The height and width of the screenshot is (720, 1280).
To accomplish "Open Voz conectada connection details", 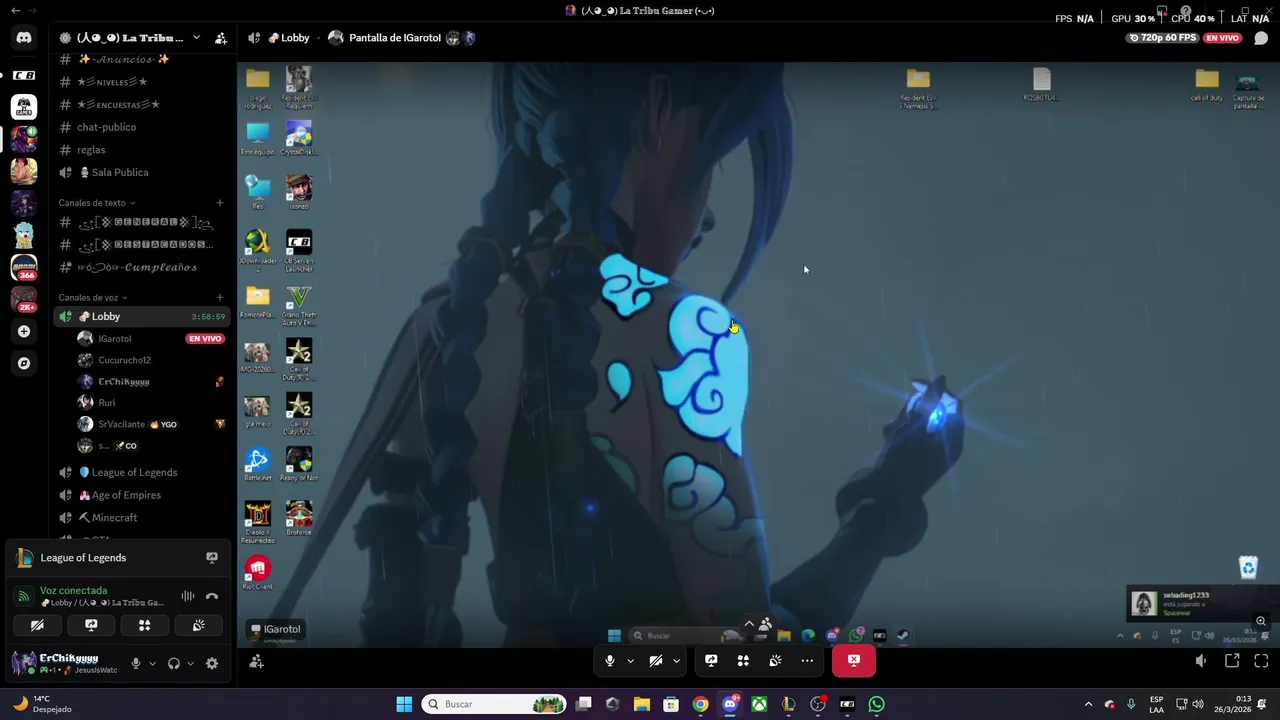I will pyautogui.click(x=73, y=590).
